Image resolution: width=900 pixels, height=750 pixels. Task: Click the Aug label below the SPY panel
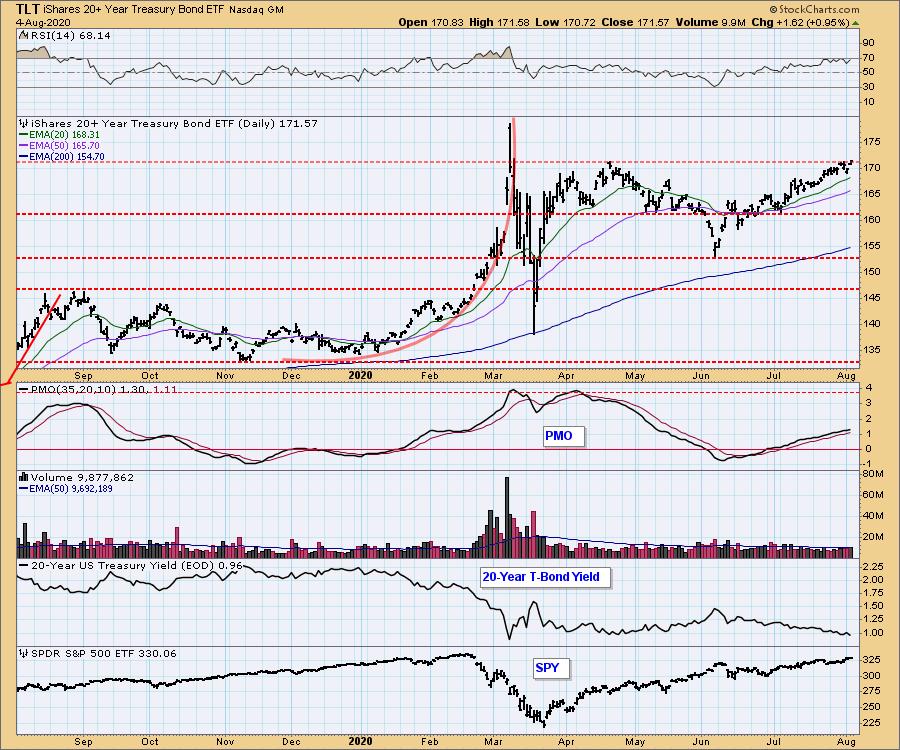[847, 742]
